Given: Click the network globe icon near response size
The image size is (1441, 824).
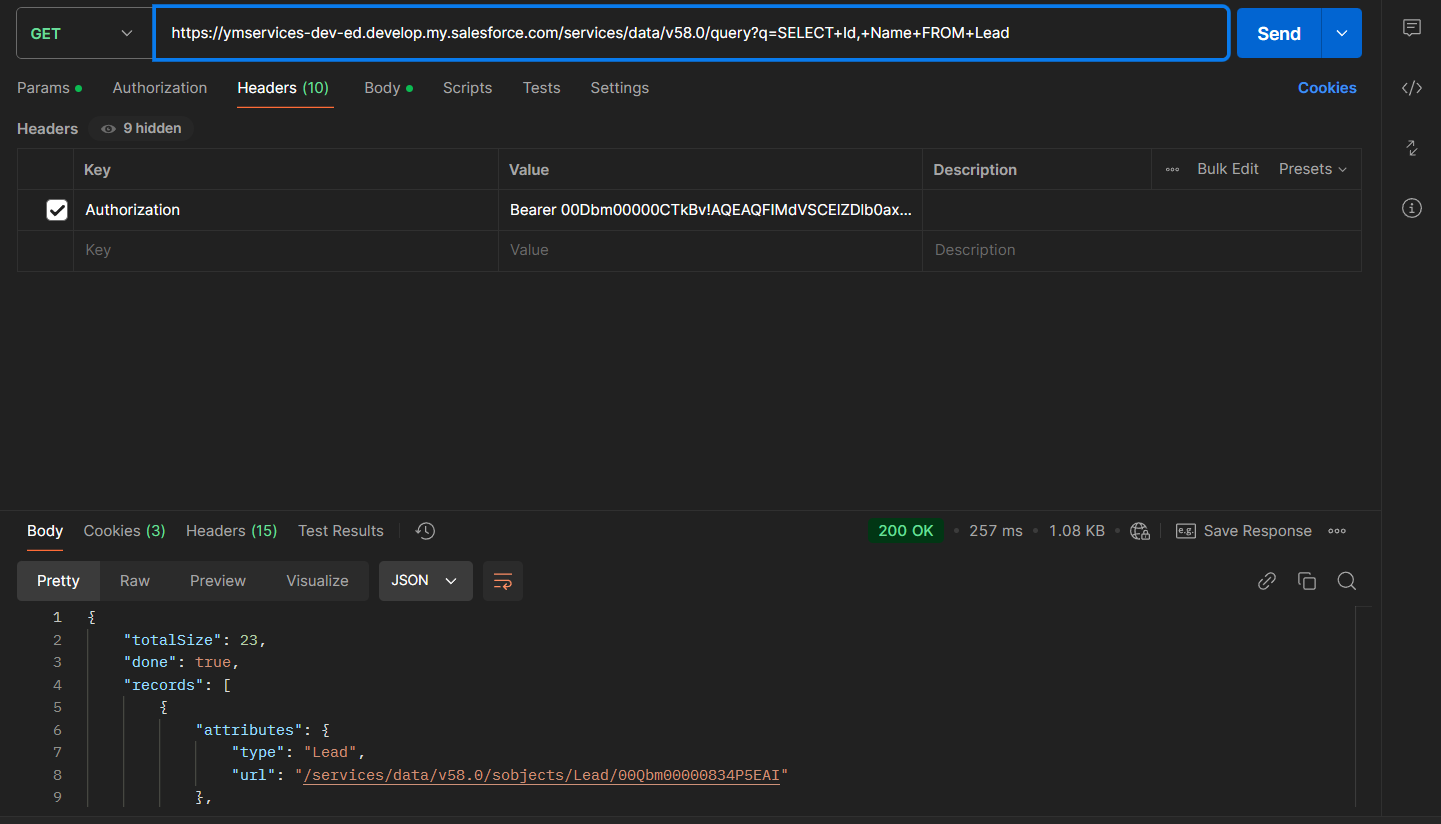Looking at the screenshot, I should coord(1139,531).
